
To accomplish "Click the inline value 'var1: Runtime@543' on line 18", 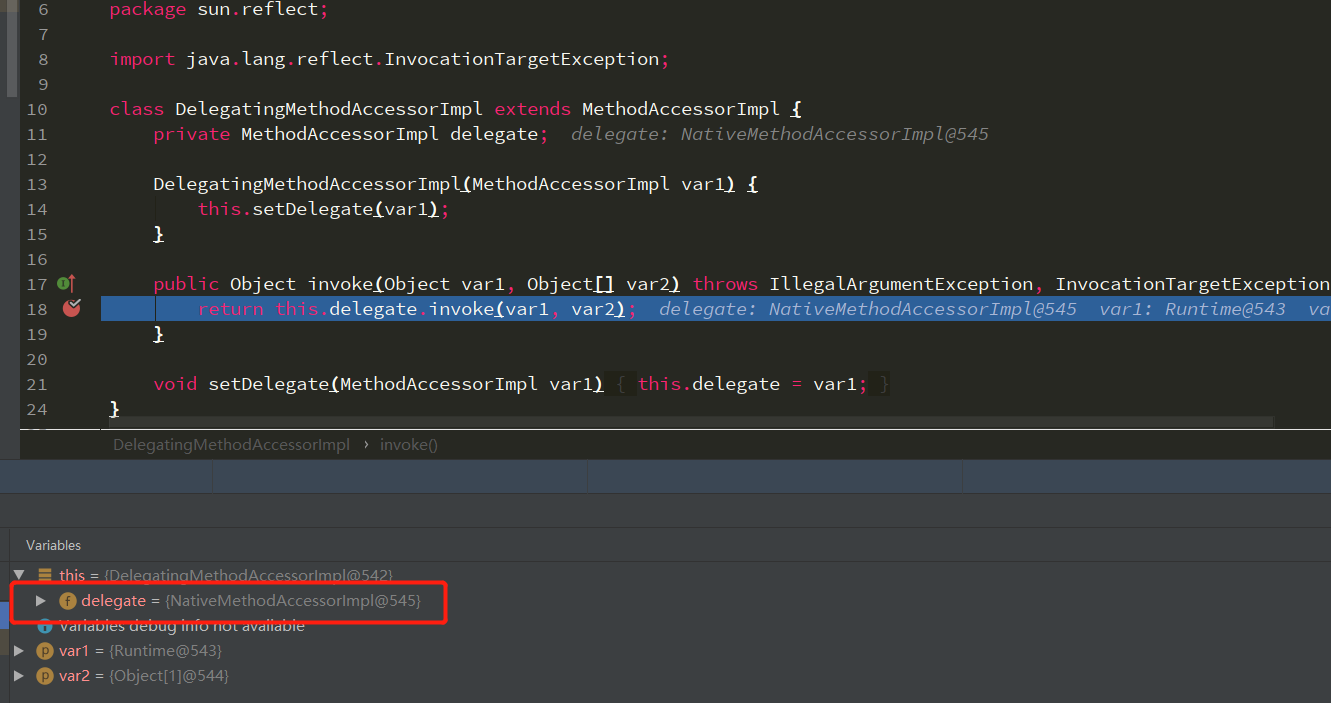I will [x=1192, y=309].
